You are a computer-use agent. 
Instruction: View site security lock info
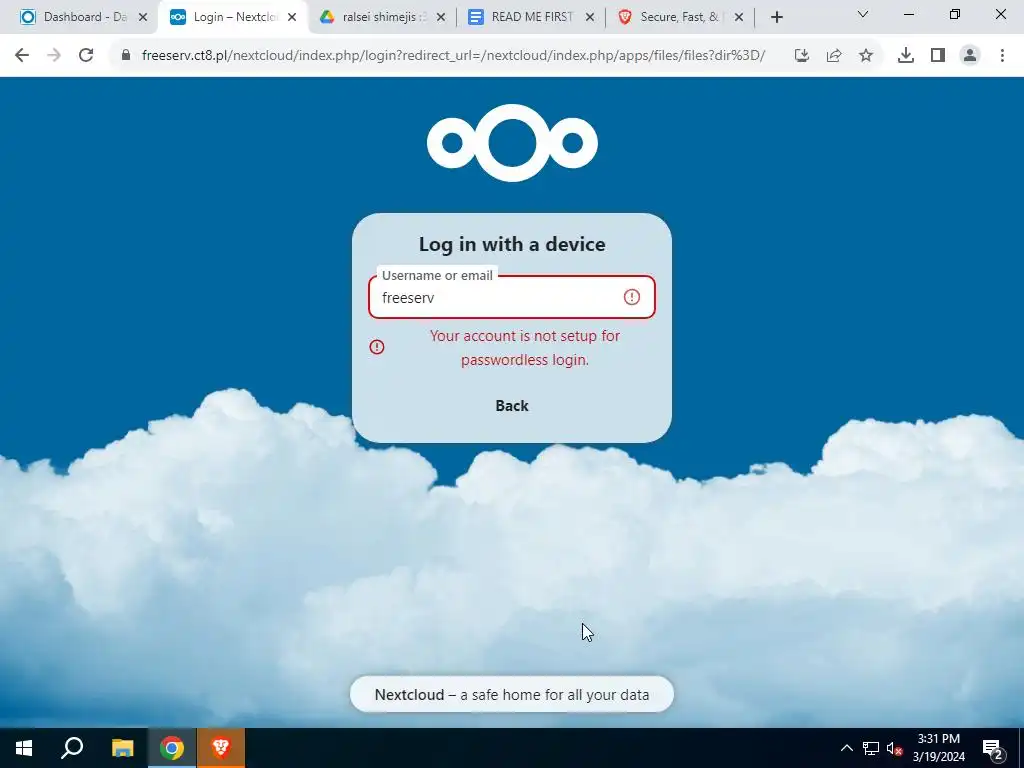tap(126, 56)
